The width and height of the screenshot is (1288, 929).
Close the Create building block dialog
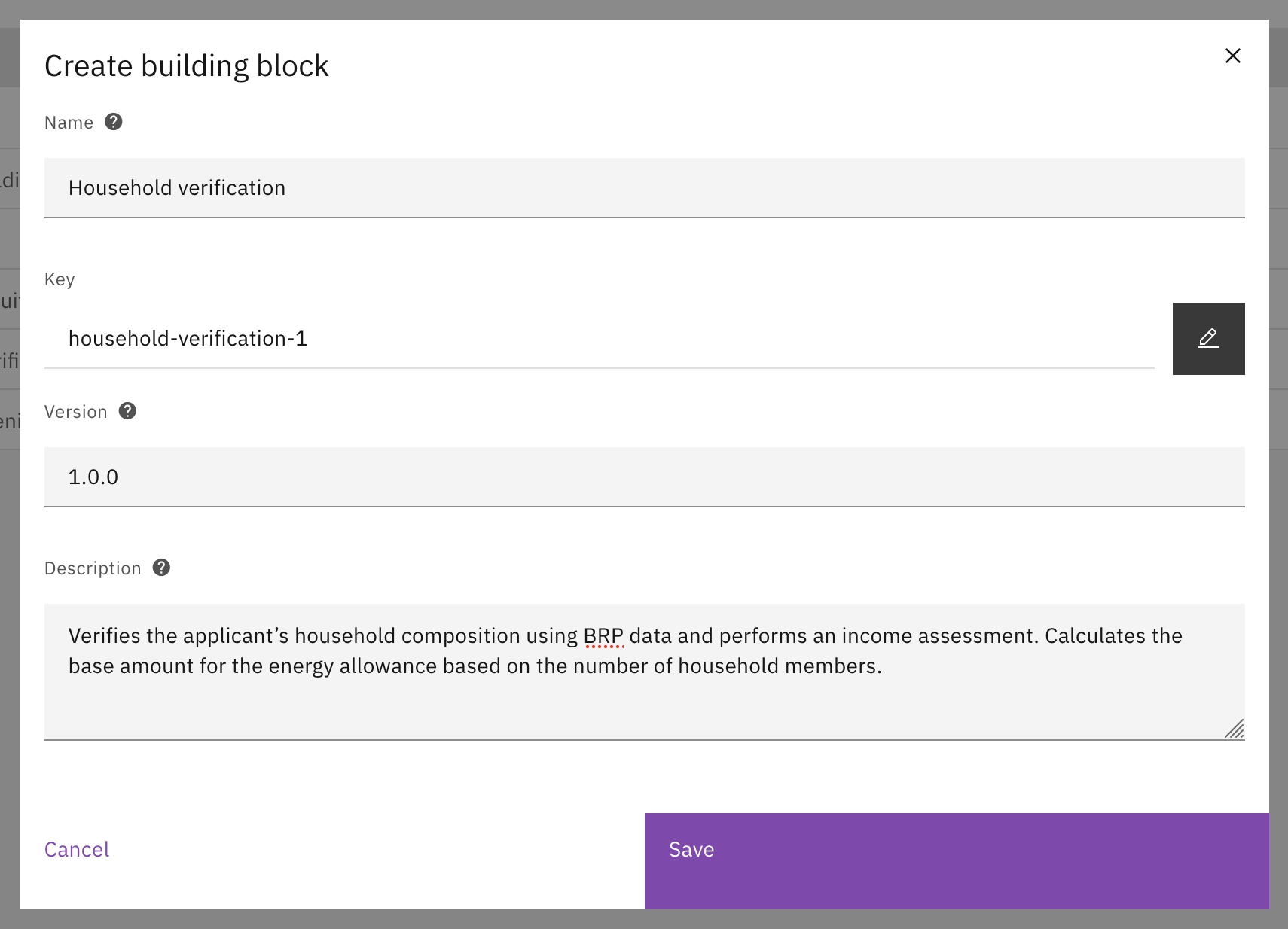[x=1232, y=56]
